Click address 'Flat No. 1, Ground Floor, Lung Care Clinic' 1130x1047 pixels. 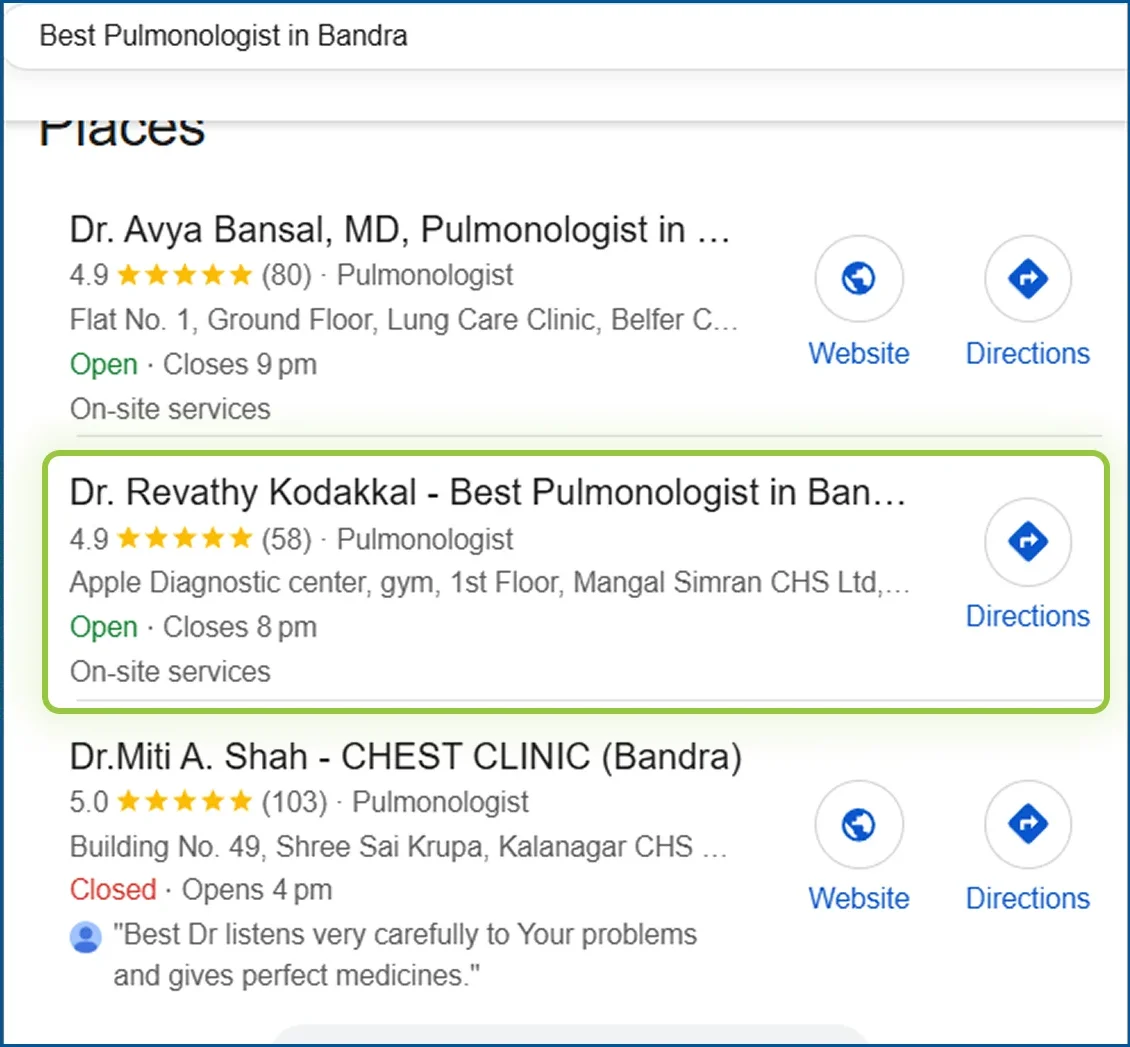click(404, 320)
